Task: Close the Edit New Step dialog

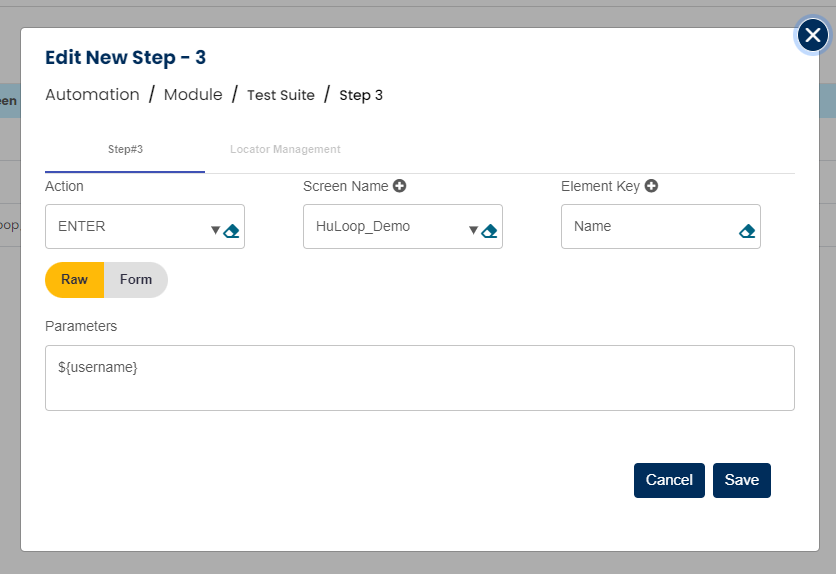Action: pos(813,35)
